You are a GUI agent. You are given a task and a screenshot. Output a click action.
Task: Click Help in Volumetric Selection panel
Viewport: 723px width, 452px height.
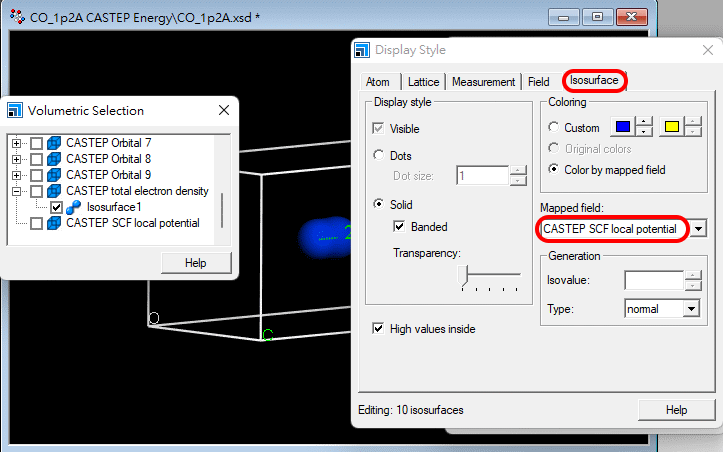point(196,263)
